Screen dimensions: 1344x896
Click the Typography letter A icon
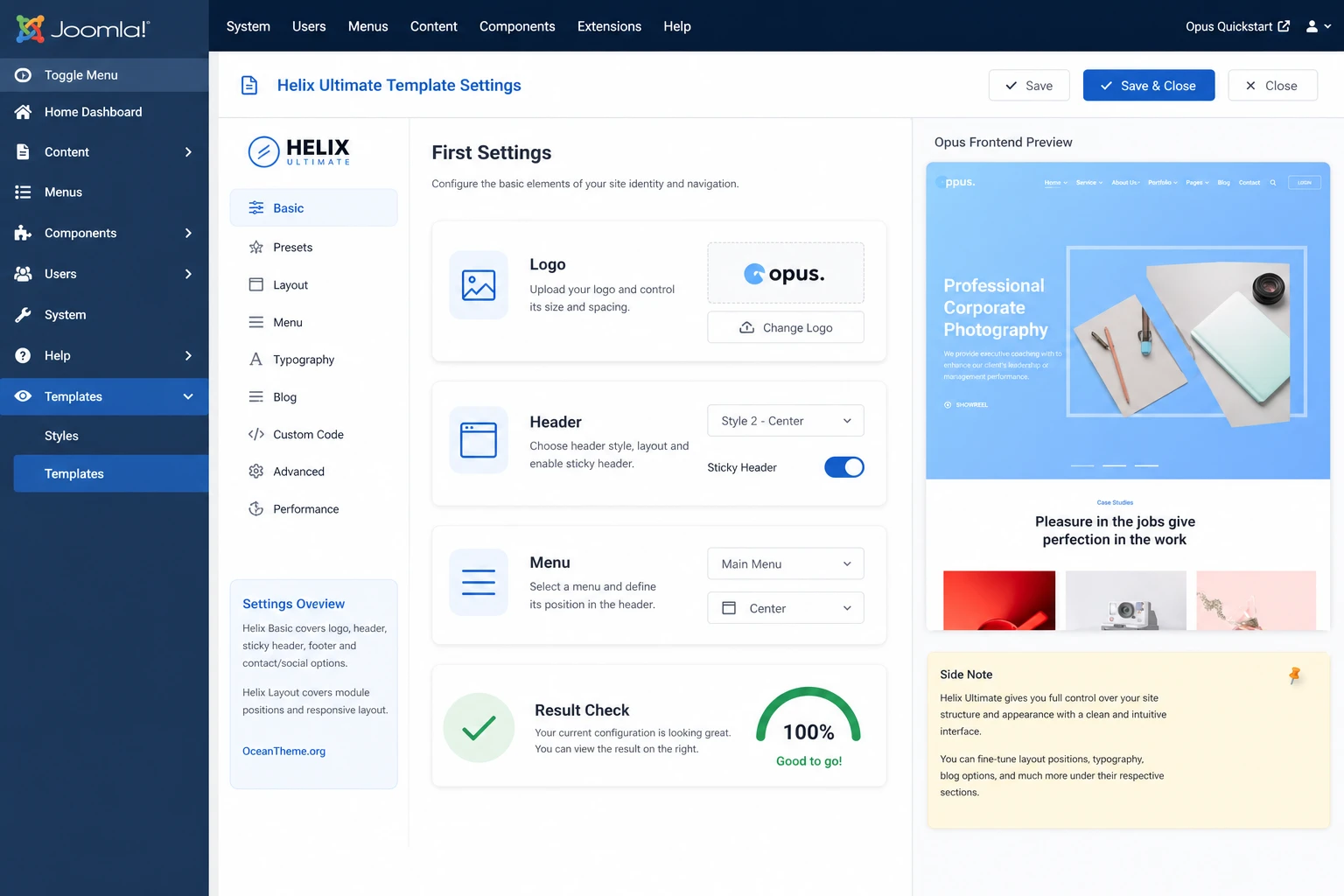click(x=256, y=360)
